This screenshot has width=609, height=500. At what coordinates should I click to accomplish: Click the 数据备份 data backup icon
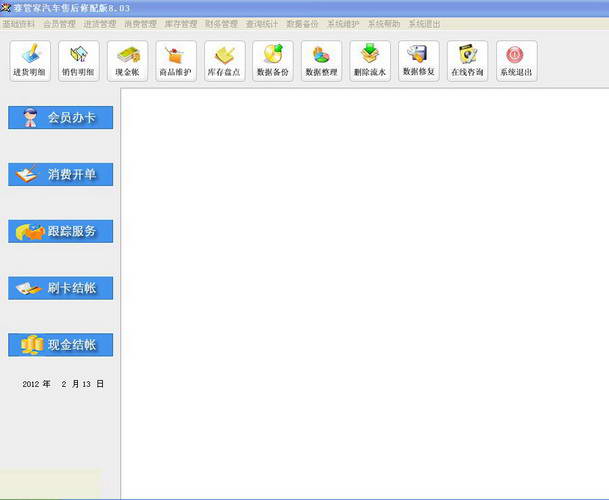click(x=273, y=61)
